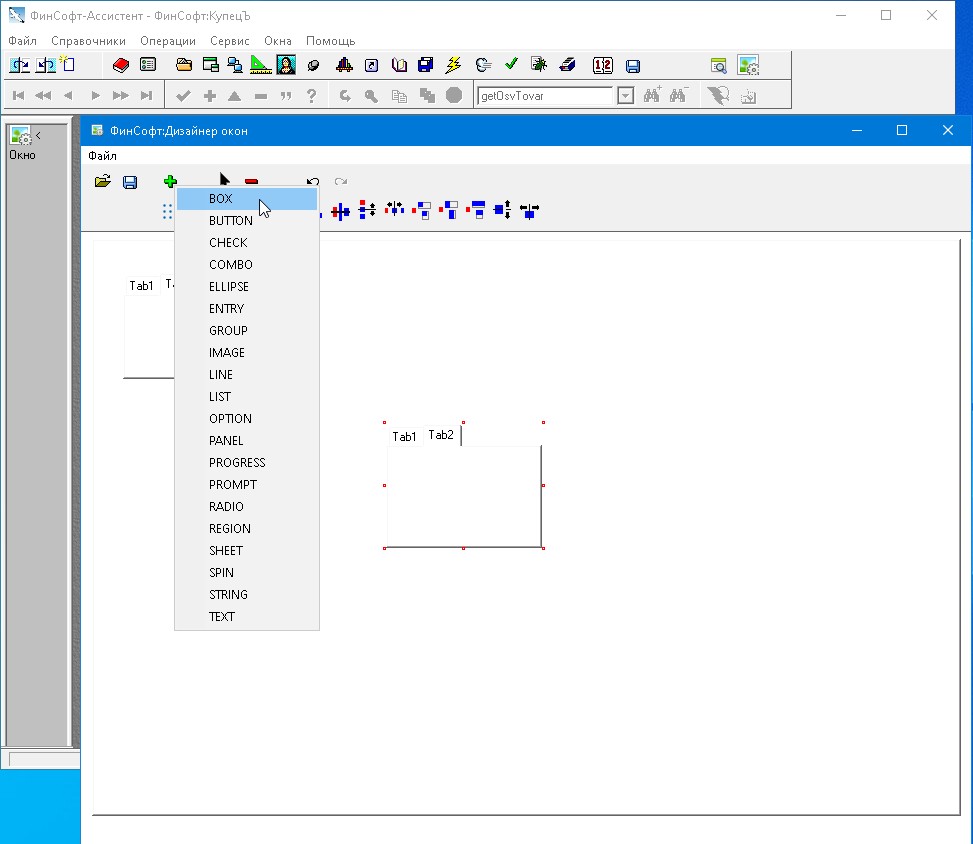The height and width of the screenshot is (844, 973).
Task: Choose RADIO from the control list
Action: point(226,507)
